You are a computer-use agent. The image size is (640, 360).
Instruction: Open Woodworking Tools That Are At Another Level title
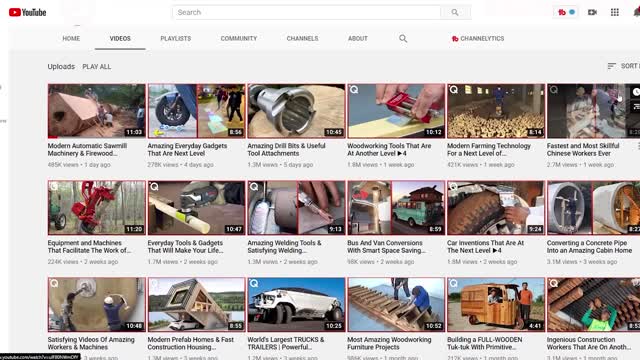click(x=389, y=149)
